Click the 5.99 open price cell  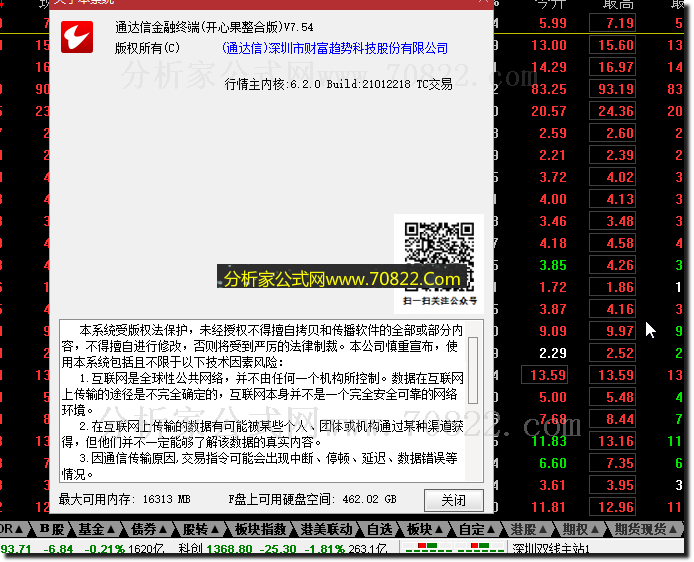pyautogui.click(x=553, y=23)
